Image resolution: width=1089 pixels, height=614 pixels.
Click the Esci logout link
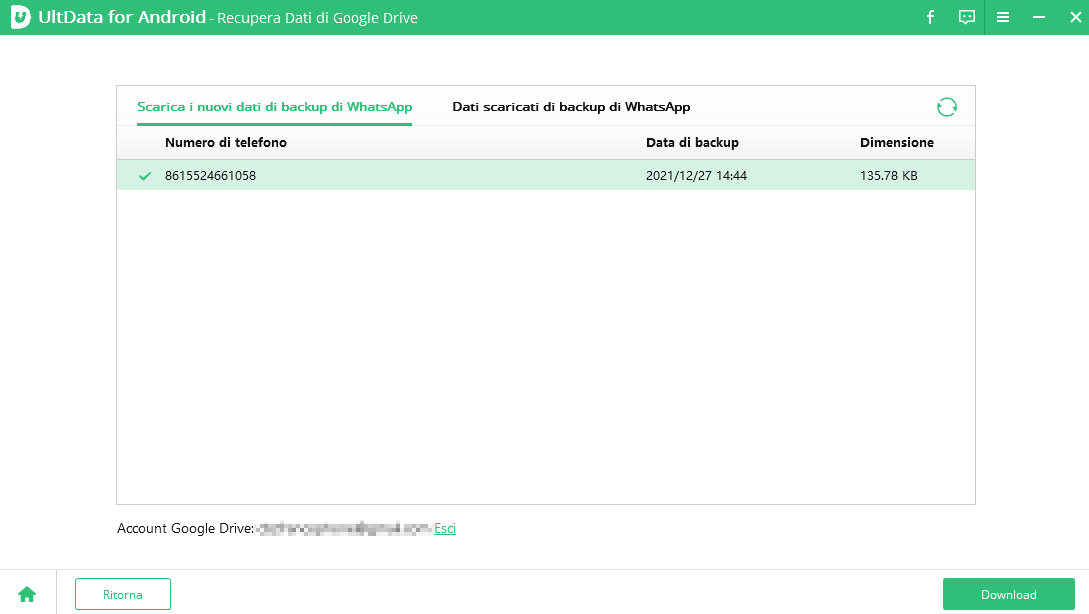coord(444,529)
